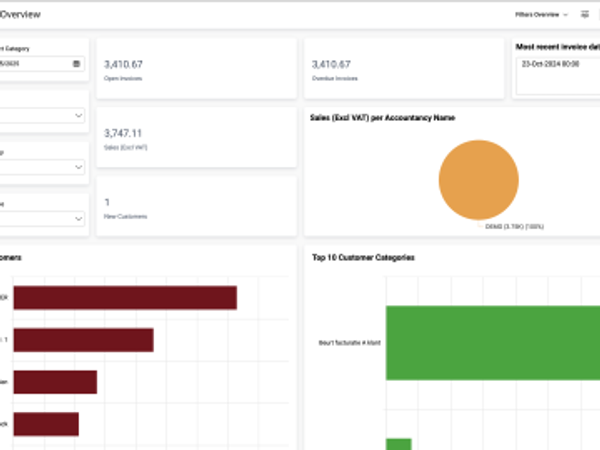The width and height of the screenshot is (600, 450).
Task: Click the small green category bar at bottom
Action: tap(399, 444)
